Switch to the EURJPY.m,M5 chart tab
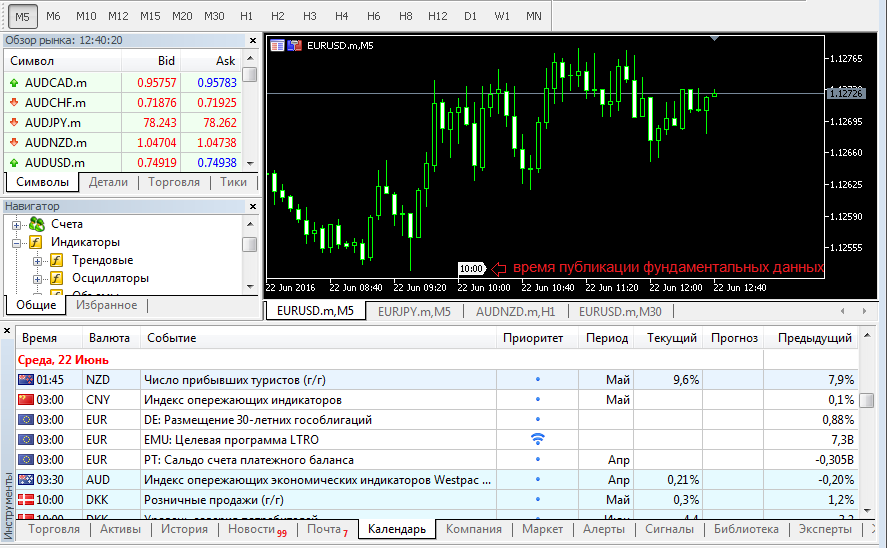Screen dimensions: 887x548 coord(414,311)
